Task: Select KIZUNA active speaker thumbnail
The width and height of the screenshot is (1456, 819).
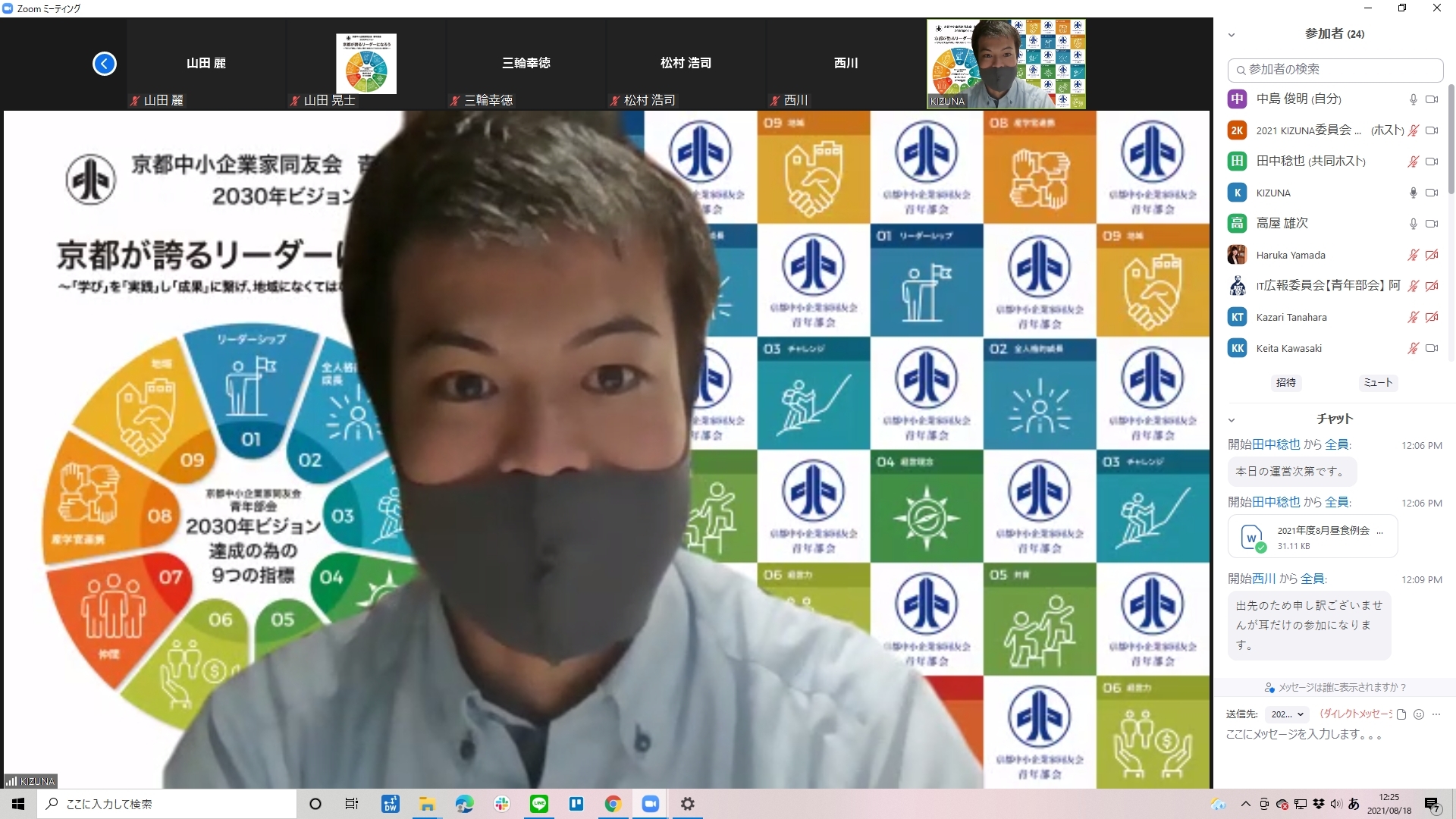Action: point(1006,64)
